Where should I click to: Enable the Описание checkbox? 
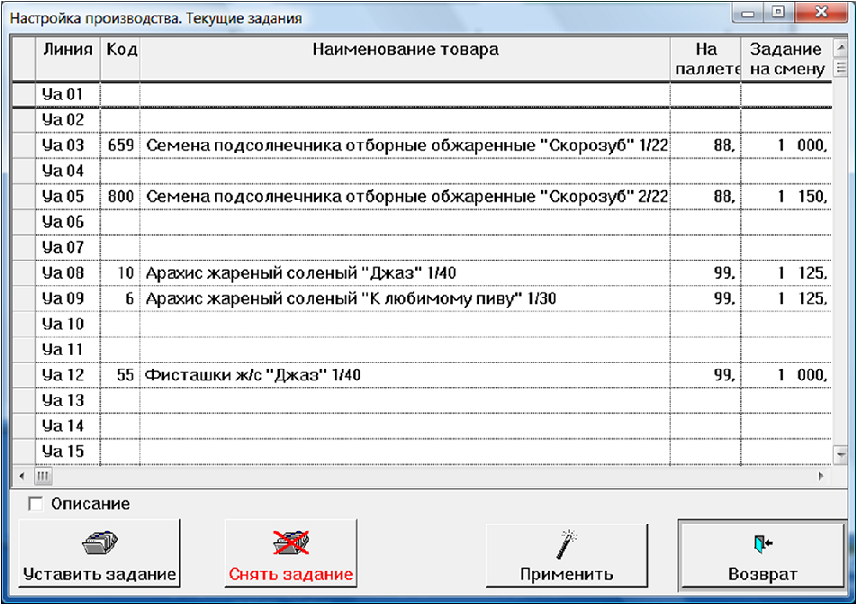click(36, 503)
